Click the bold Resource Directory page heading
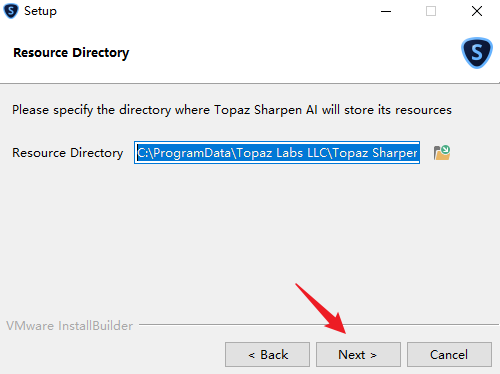 point(71,53)
